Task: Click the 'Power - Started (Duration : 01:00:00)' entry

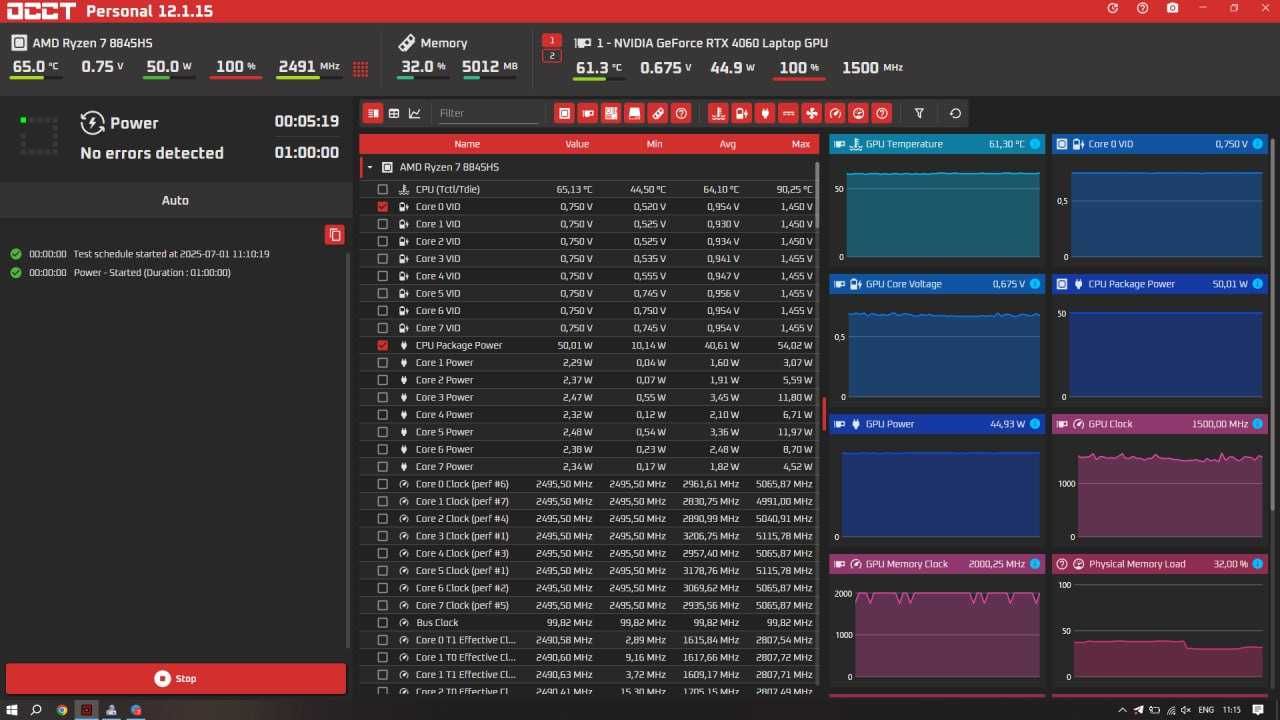Action: click(x=152, y=272)
